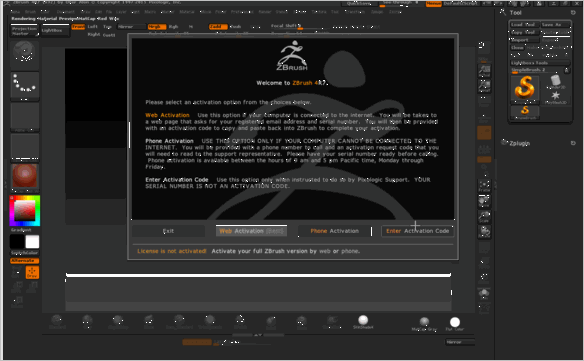Image resolution: width=584 pixels, height=361 pixels.
Task: Choose the PolyMesh3D star icon
Action: click(x=555, y=97)
